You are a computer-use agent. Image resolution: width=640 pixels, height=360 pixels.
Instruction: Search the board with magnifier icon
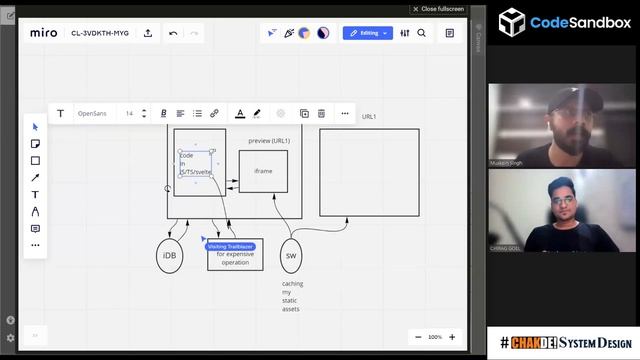422,33
